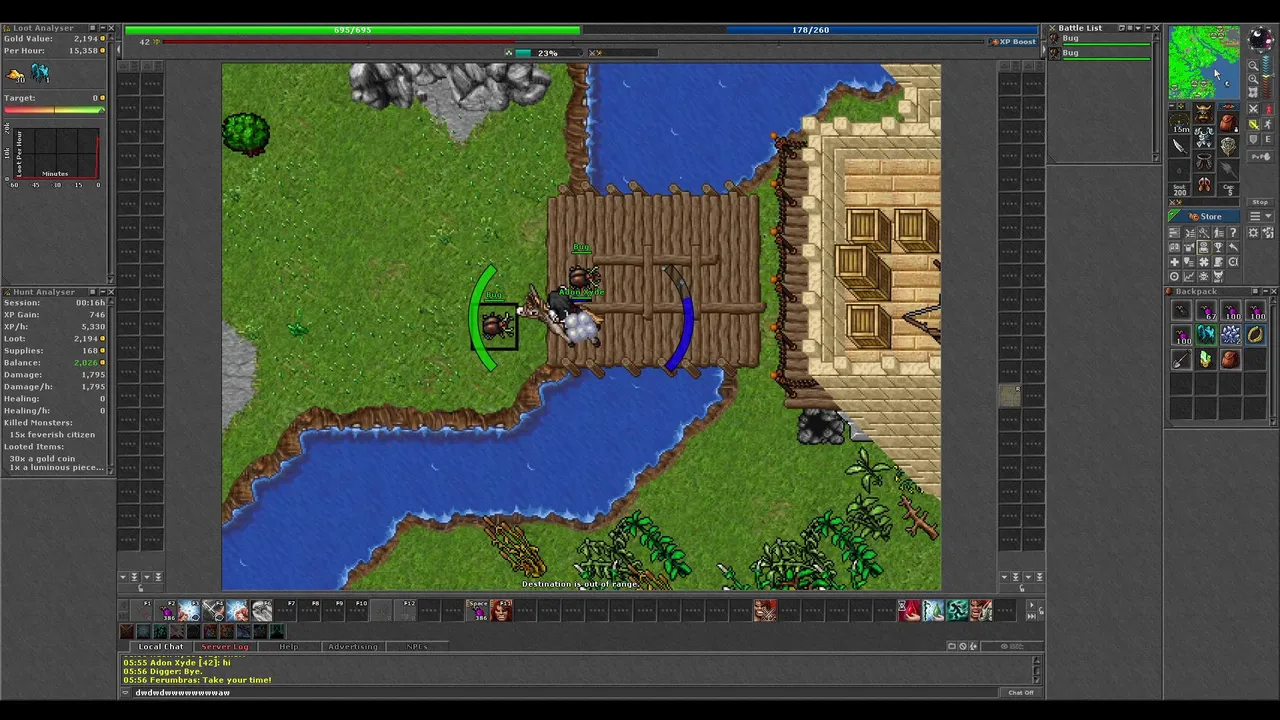Open the Store button
The image size is (1280, 720).
[x=1204, y=216]
